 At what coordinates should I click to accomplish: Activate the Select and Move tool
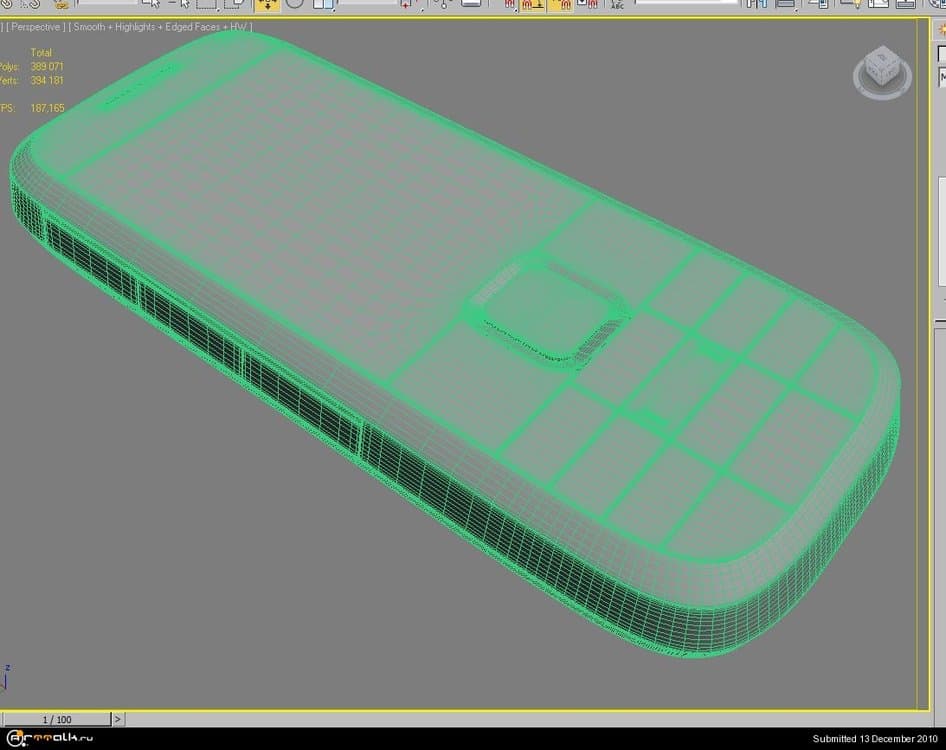(267, 4)
